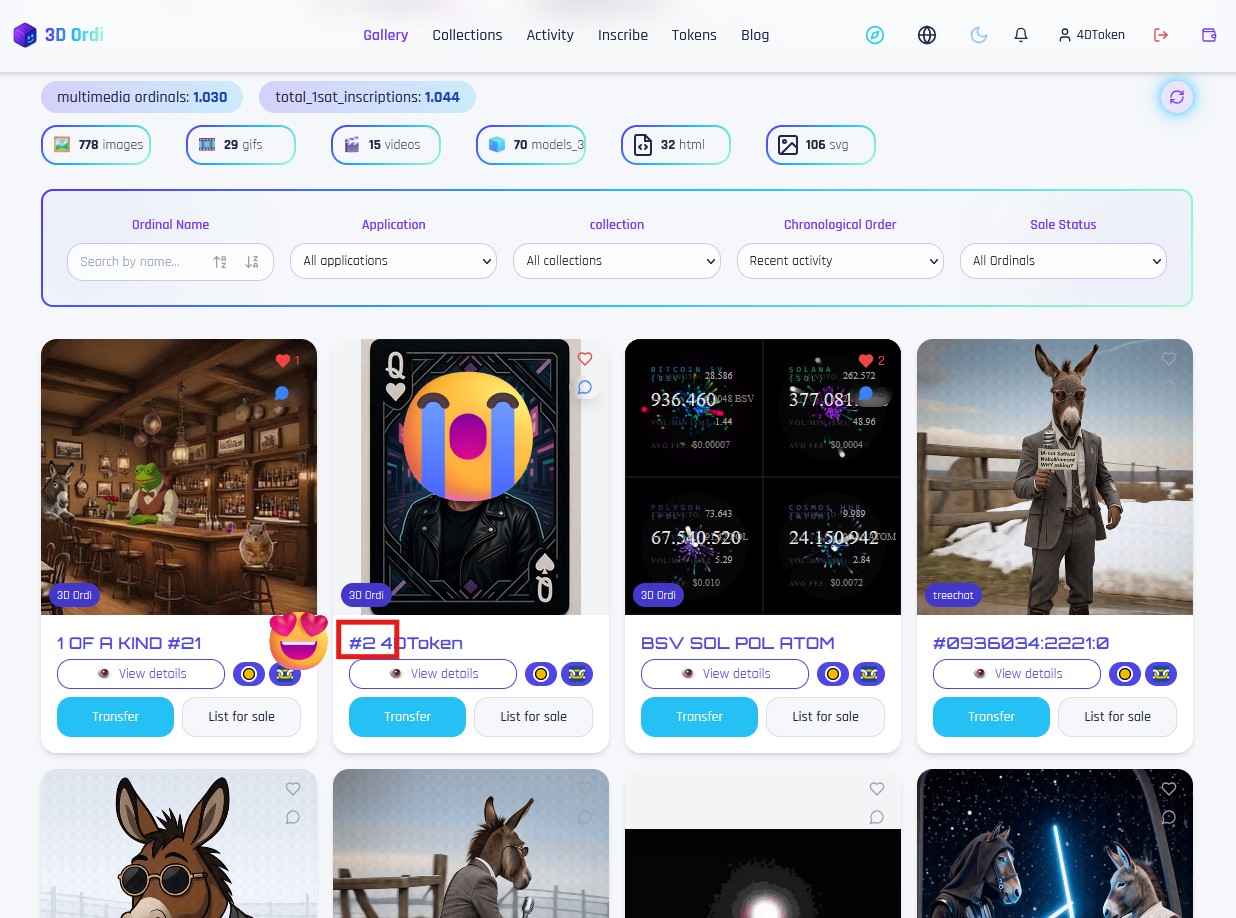Click the treechat tag on donkey card

pyautogui.click(x=953, y=595)
